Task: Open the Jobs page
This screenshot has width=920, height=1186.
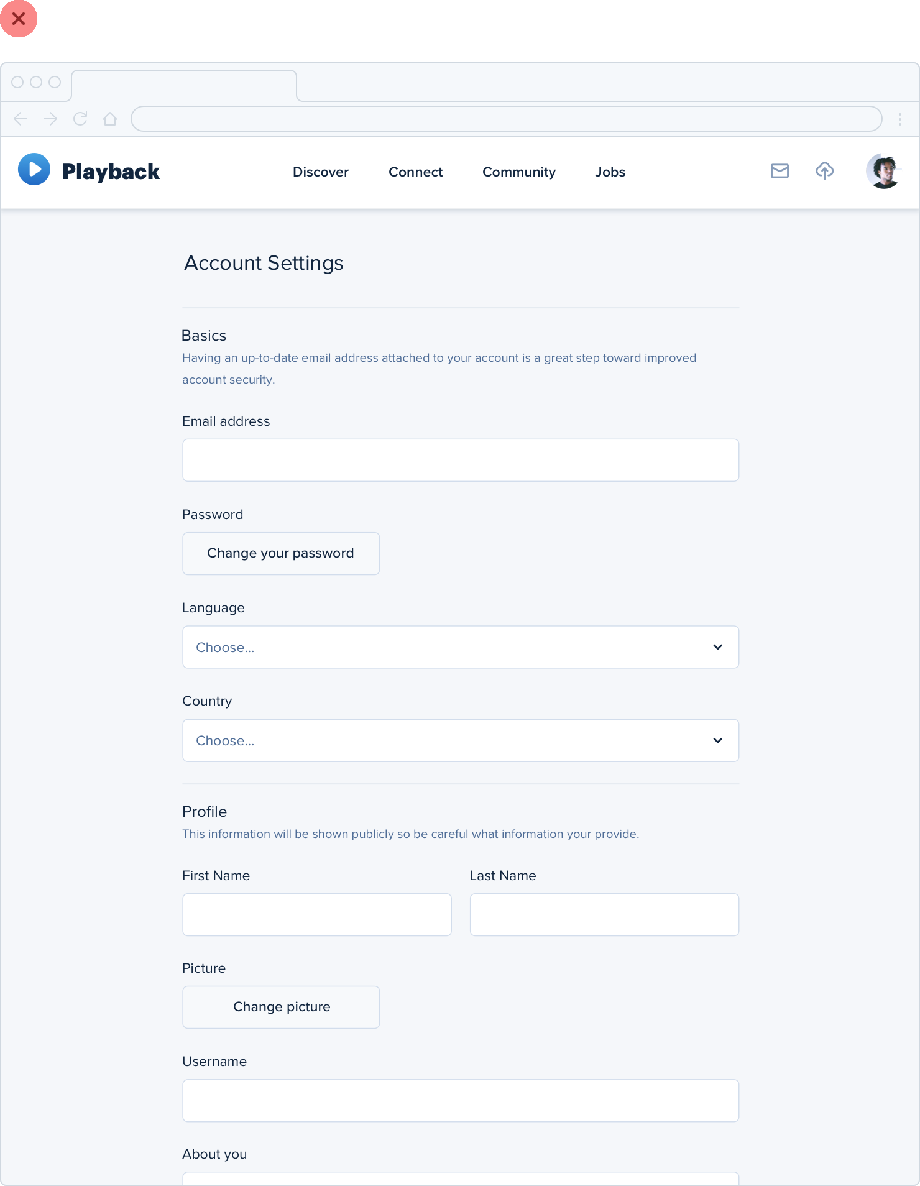Action: point(610,172)
